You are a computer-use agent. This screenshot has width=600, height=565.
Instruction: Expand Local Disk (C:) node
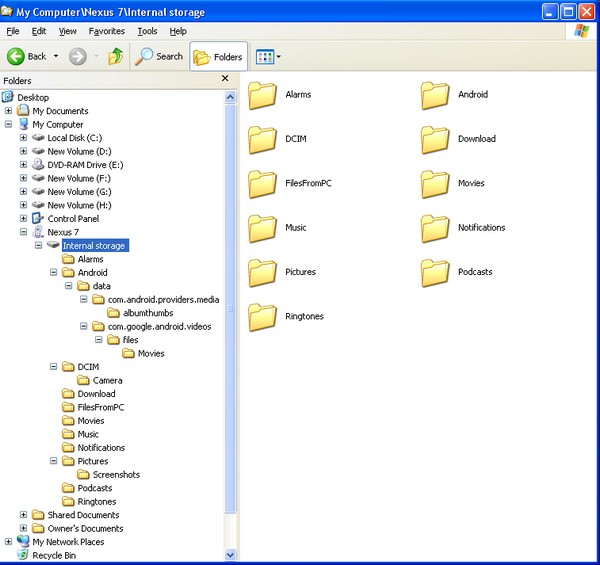coord(23,138)
